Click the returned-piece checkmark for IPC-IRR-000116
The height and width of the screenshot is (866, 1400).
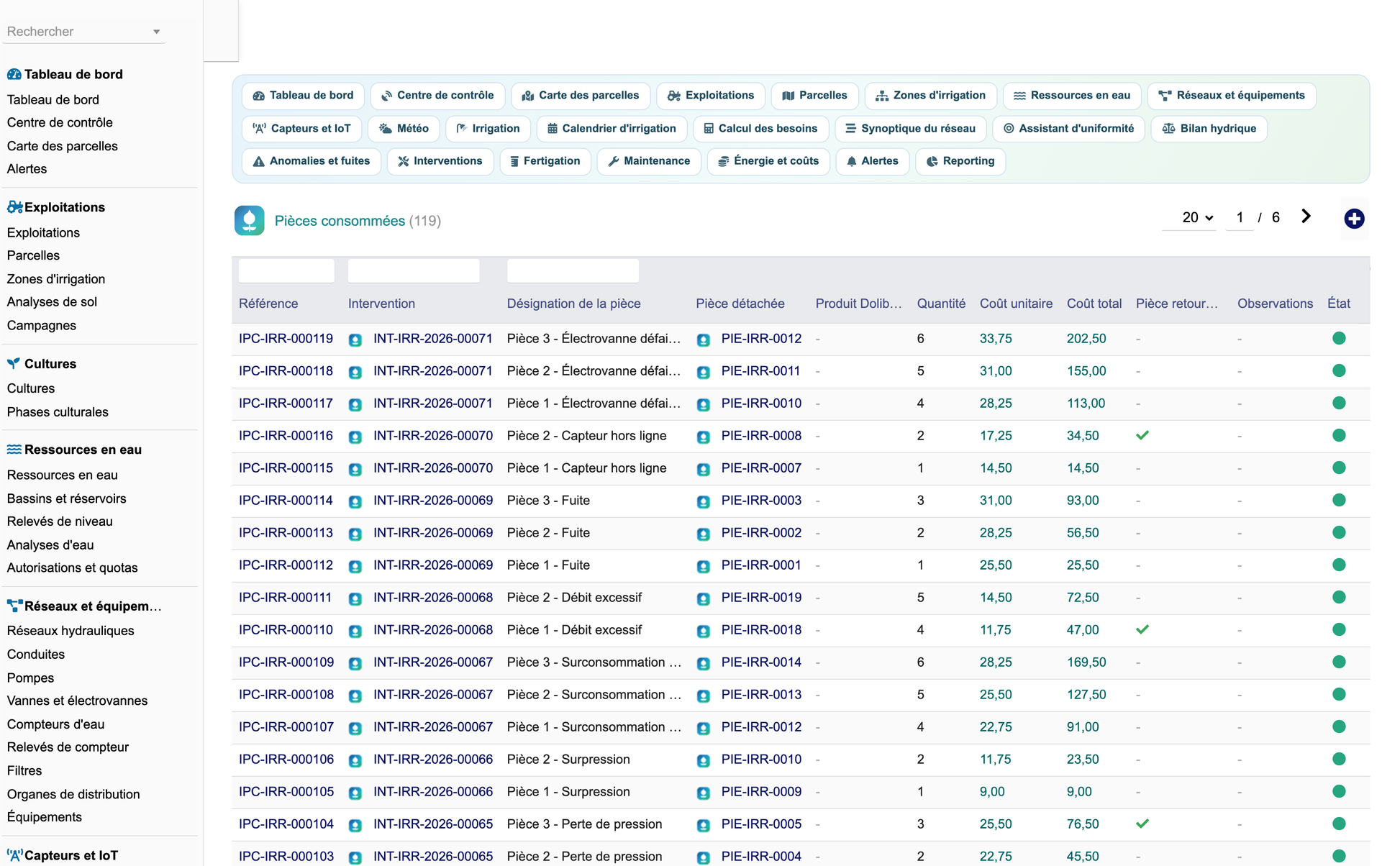[x=1142, y=435]
